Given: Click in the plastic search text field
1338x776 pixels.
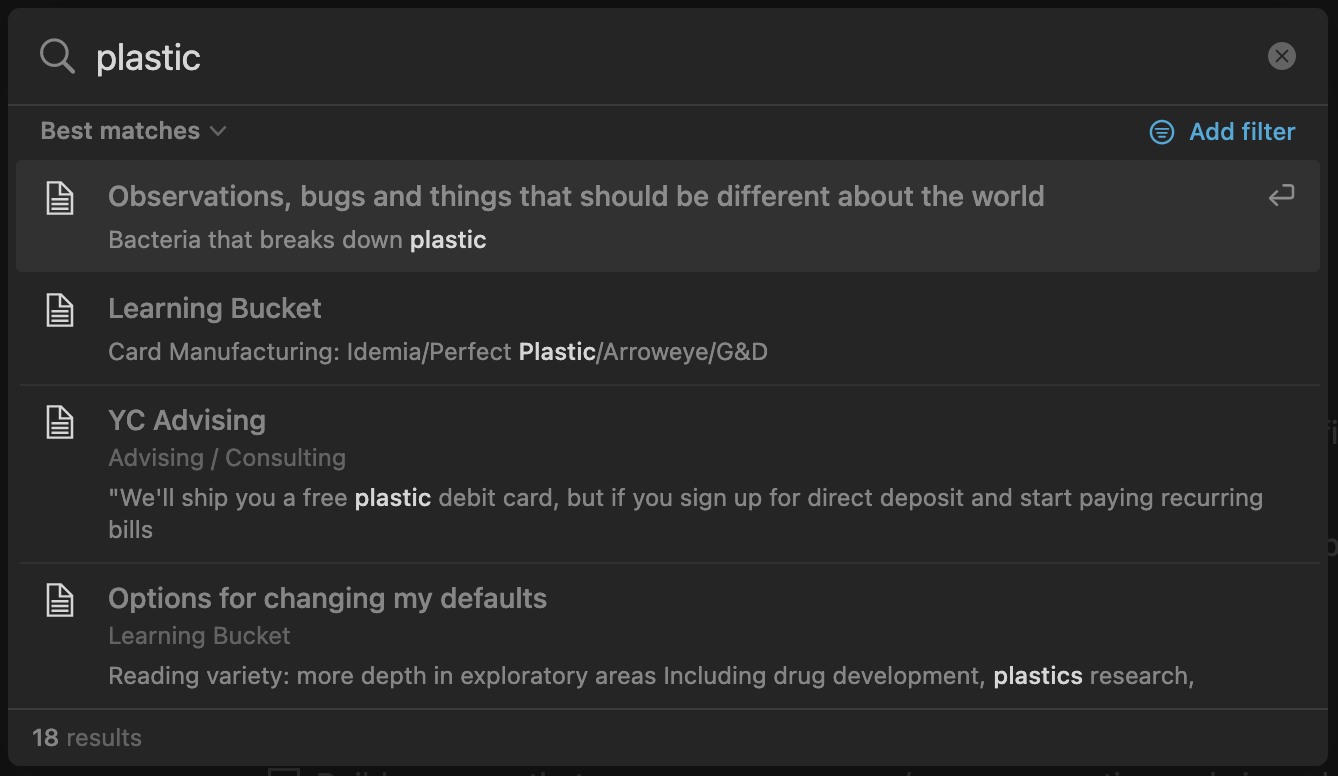Looking at the screenshot, I should (670, 57).
